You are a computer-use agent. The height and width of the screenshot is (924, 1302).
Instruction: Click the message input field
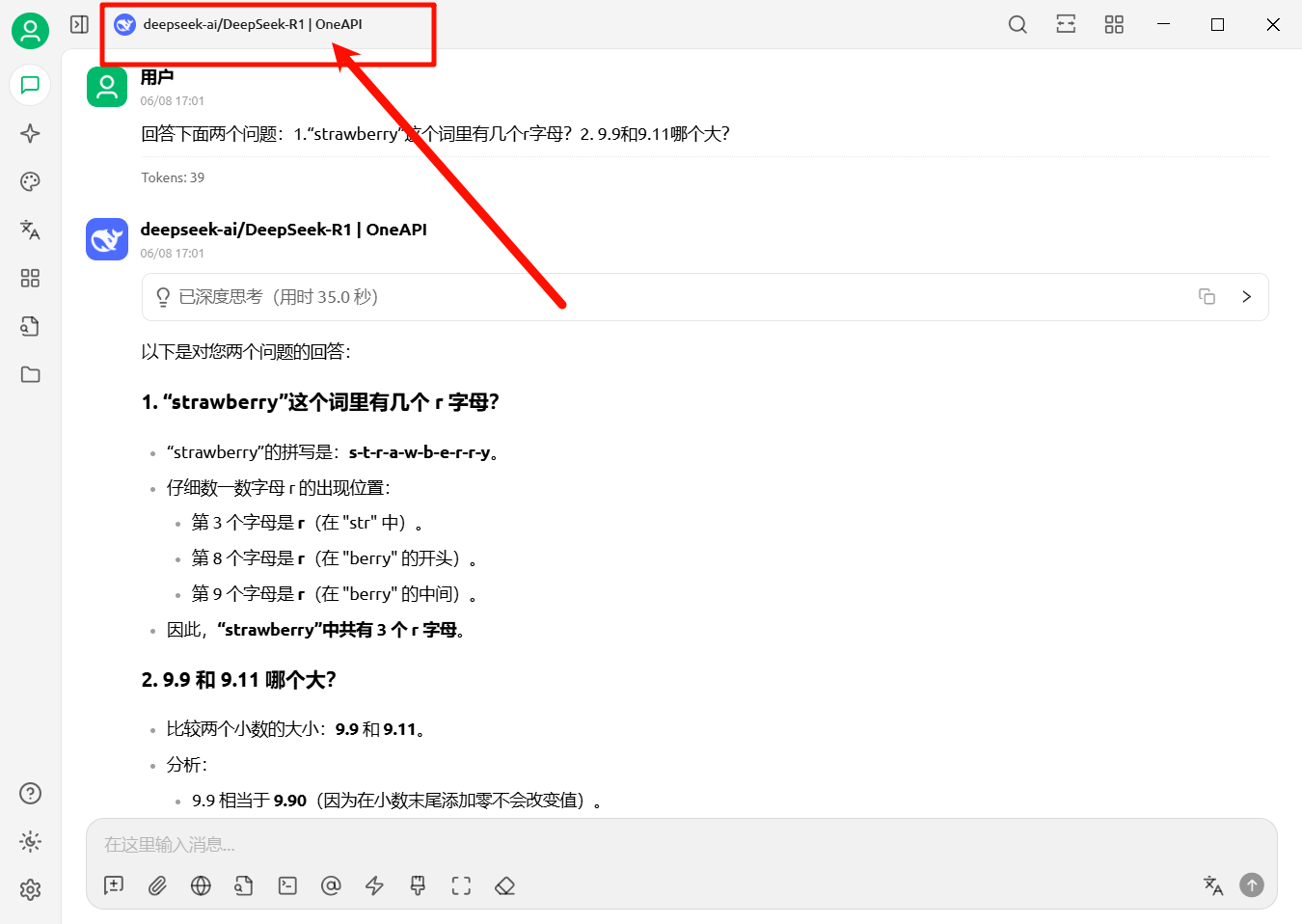click(x=681, y=845)
